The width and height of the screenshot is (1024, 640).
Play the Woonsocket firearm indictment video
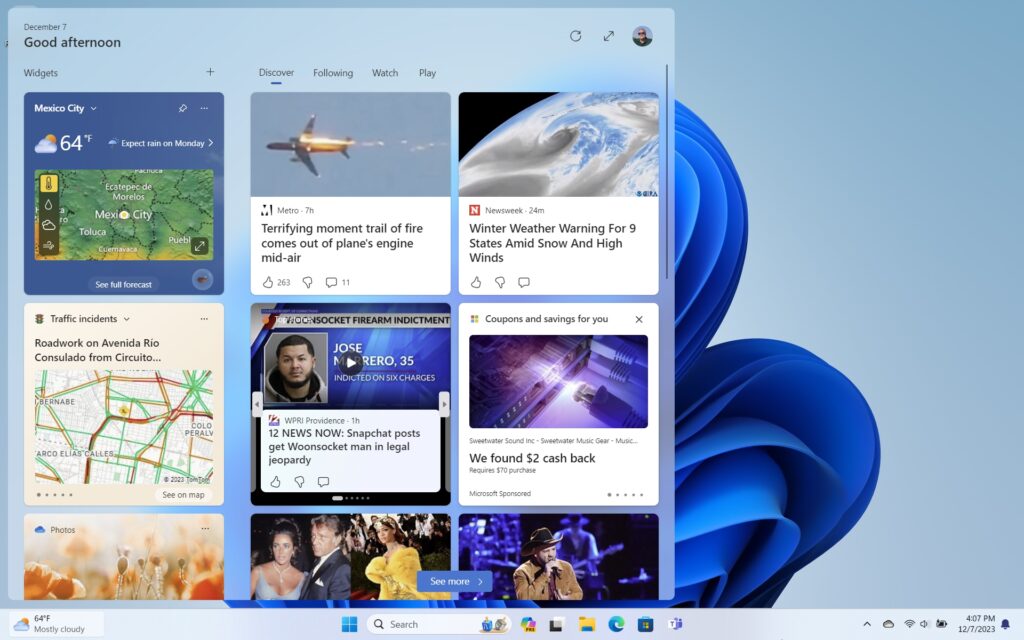351,363
